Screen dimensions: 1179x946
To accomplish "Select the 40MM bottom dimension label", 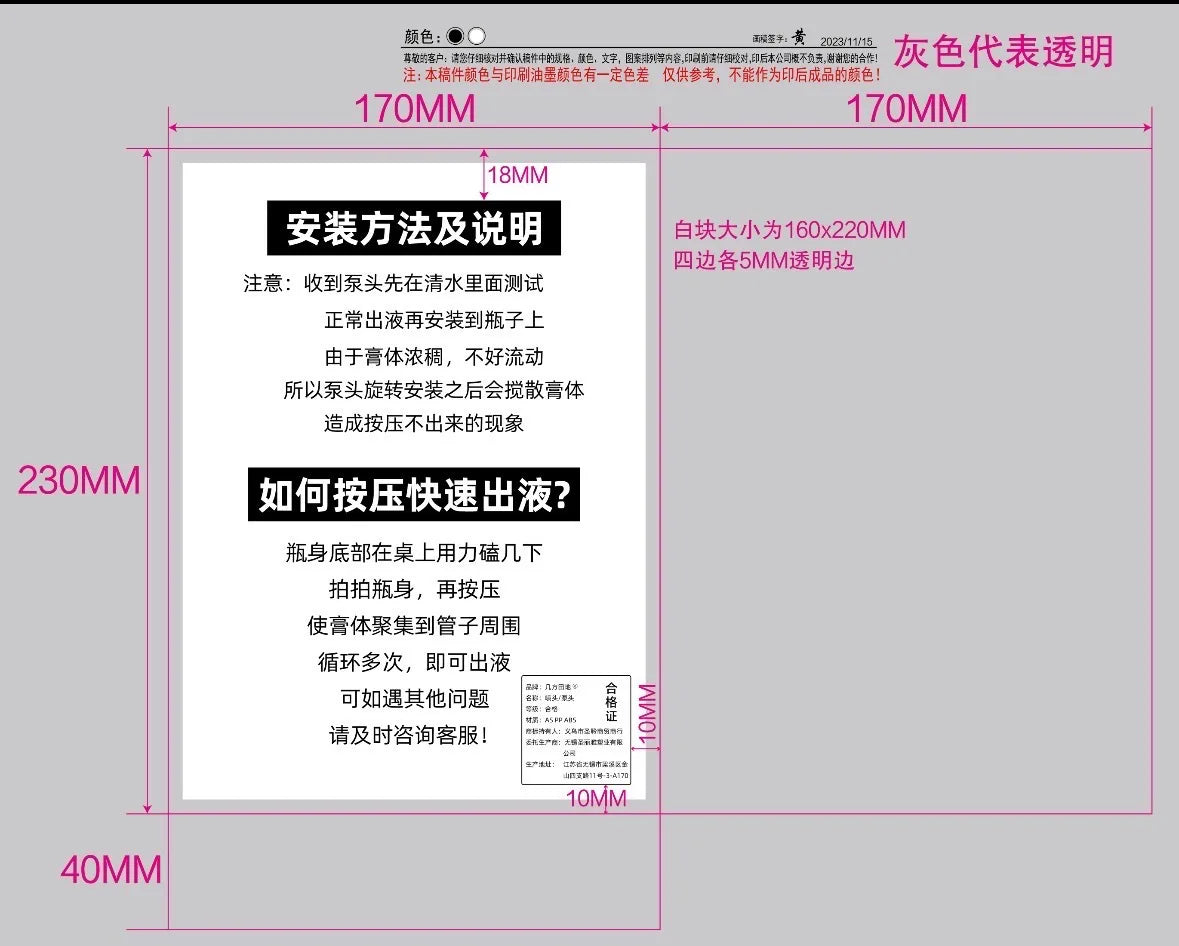I will pyautogui.click(x=110, y=870).
